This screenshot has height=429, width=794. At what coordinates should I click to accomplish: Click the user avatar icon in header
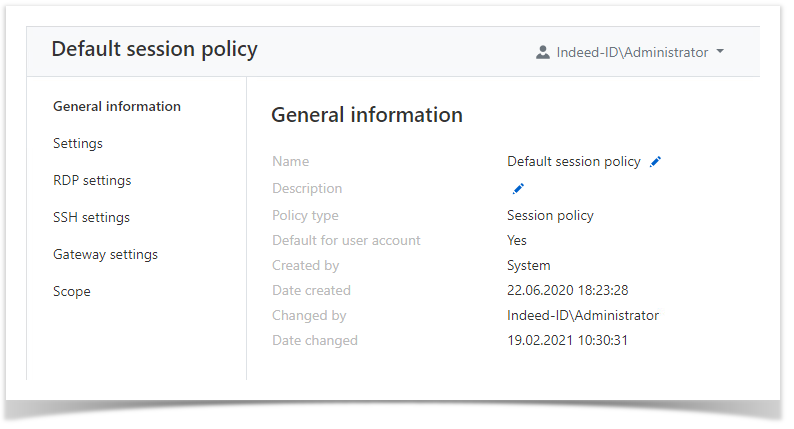point(543,53)
